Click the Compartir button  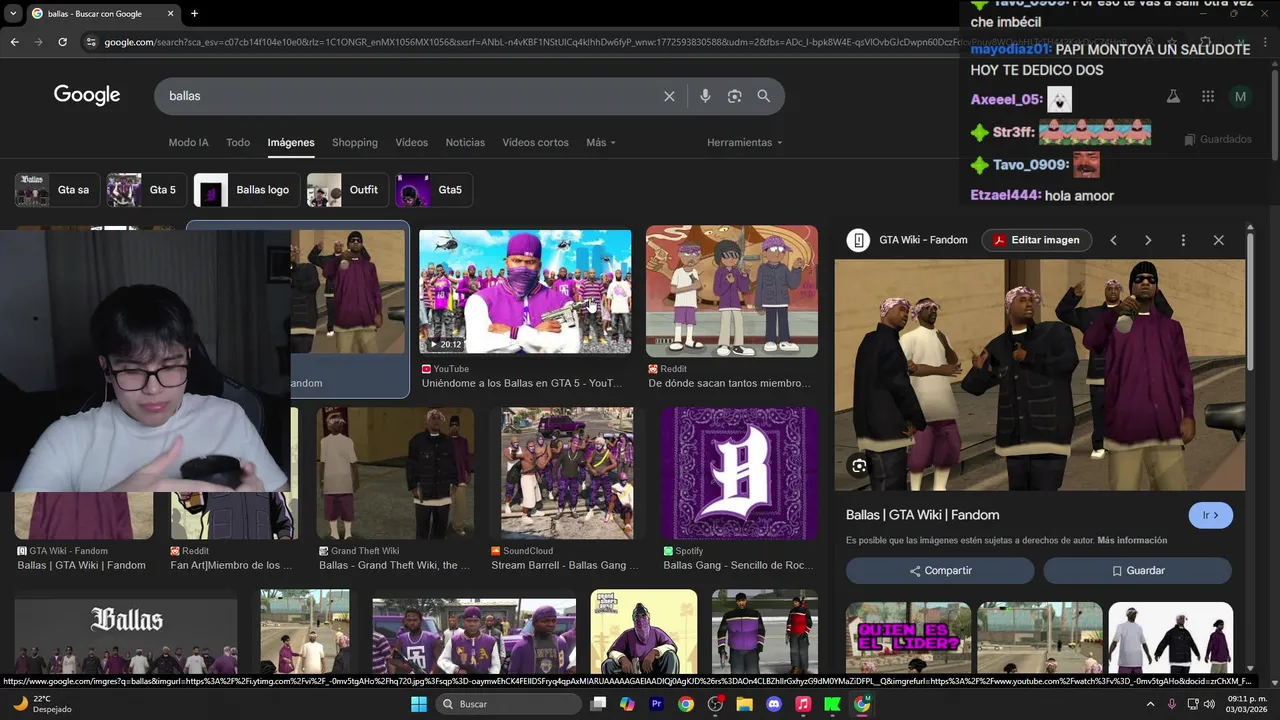940,571
